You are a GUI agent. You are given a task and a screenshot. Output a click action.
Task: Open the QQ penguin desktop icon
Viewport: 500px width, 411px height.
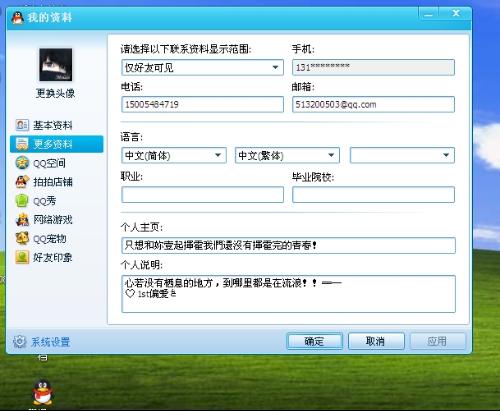pos(43,392)
